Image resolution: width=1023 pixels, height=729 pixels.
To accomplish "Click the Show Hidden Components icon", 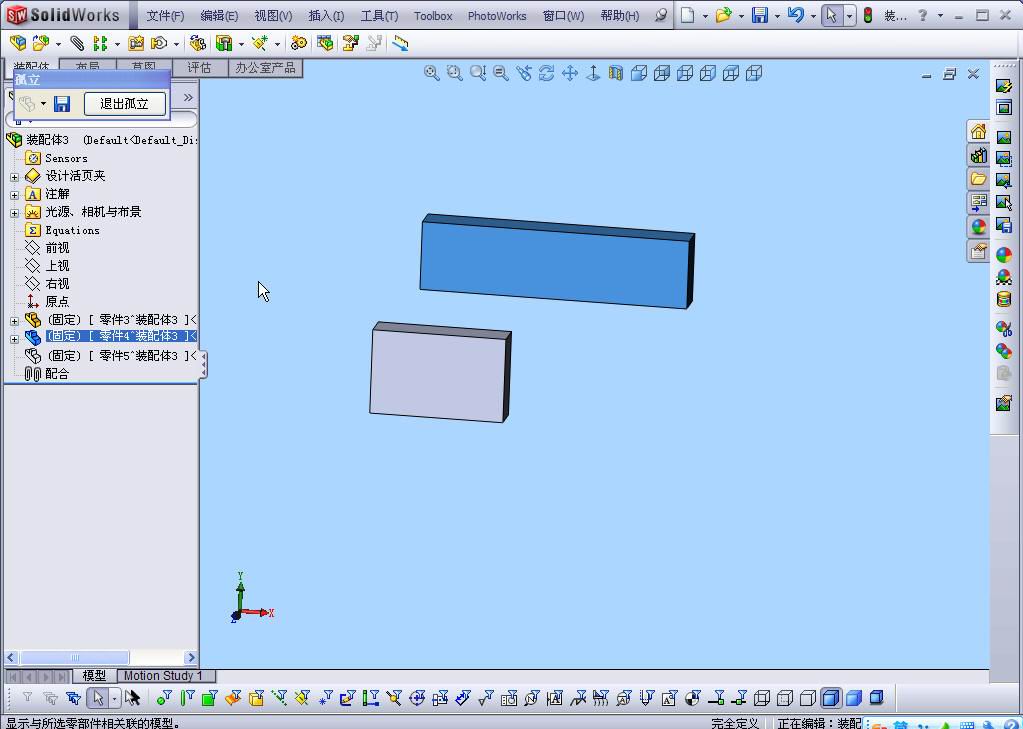I will [x=198, y=43].
